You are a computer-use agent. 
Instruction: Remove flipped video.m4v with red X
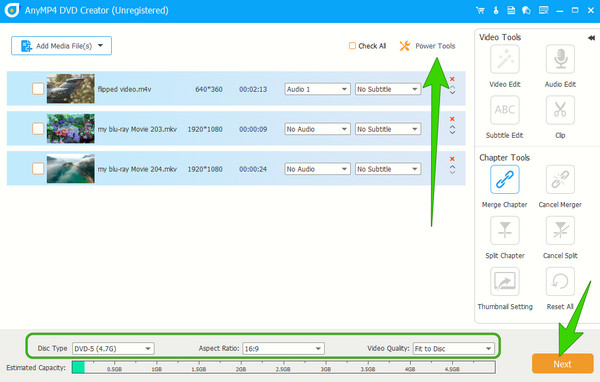click(x=452, y=79)
